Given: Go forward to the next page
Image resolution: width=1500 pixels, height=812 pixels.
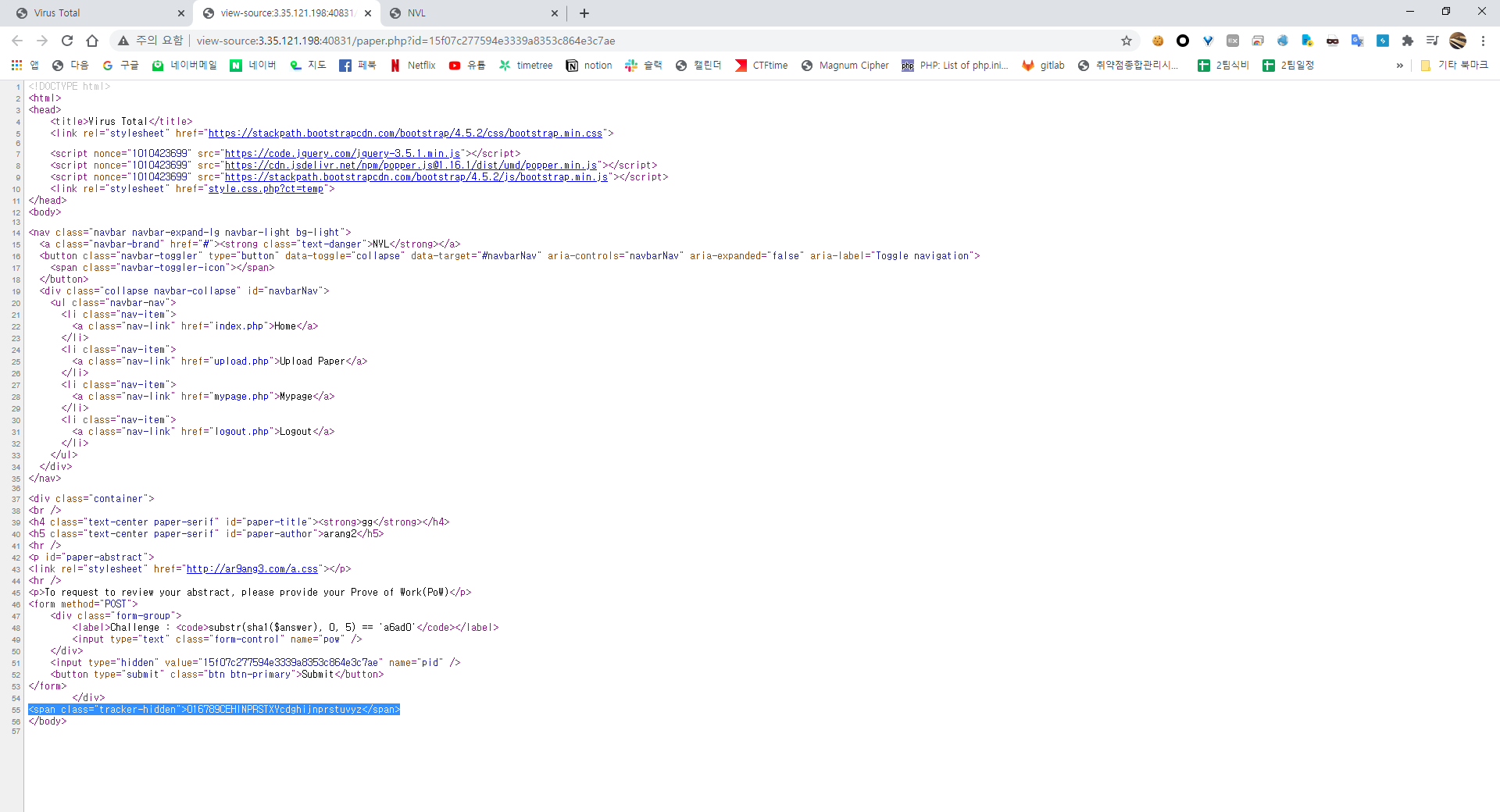Looking at the screenshot, I should click(x=42, y=41).
